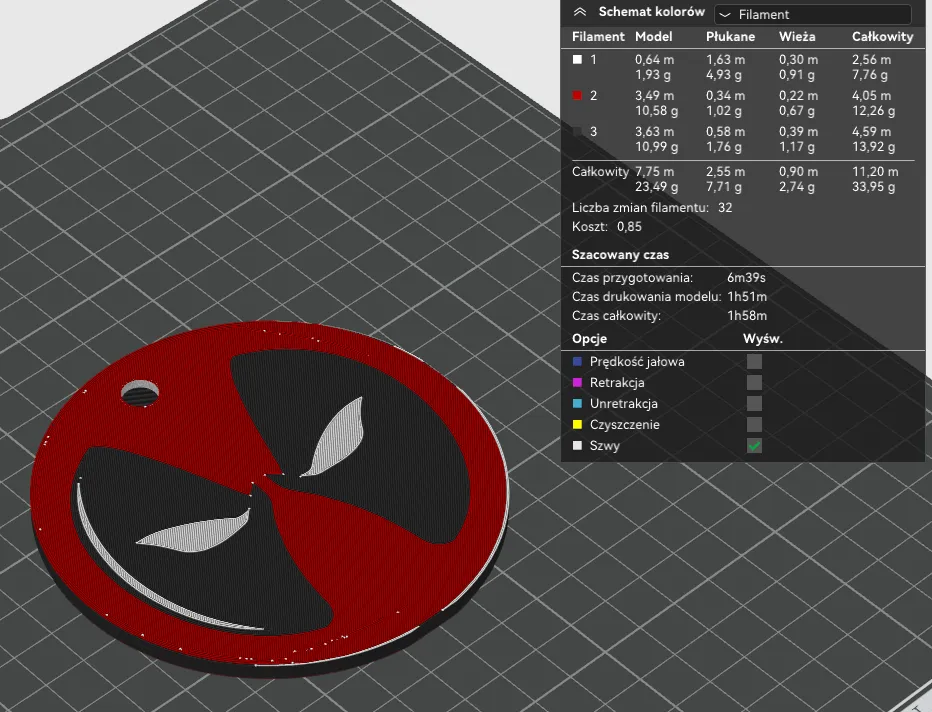Screen dimensions: 932x712
Task: Click filament 3 total 13,92 g
Action: point(873,147)
